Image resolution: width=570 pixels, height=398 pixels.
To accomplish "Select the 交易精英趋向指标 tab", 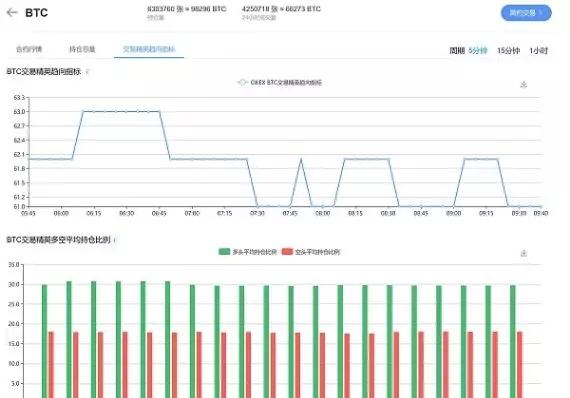I will pos(149,49).
